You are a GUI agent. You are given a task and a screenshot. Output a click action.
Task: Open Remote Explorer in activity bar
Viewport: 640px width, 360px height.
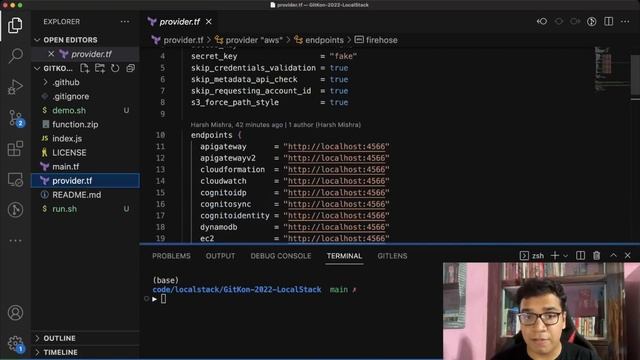tap(15, 180)
